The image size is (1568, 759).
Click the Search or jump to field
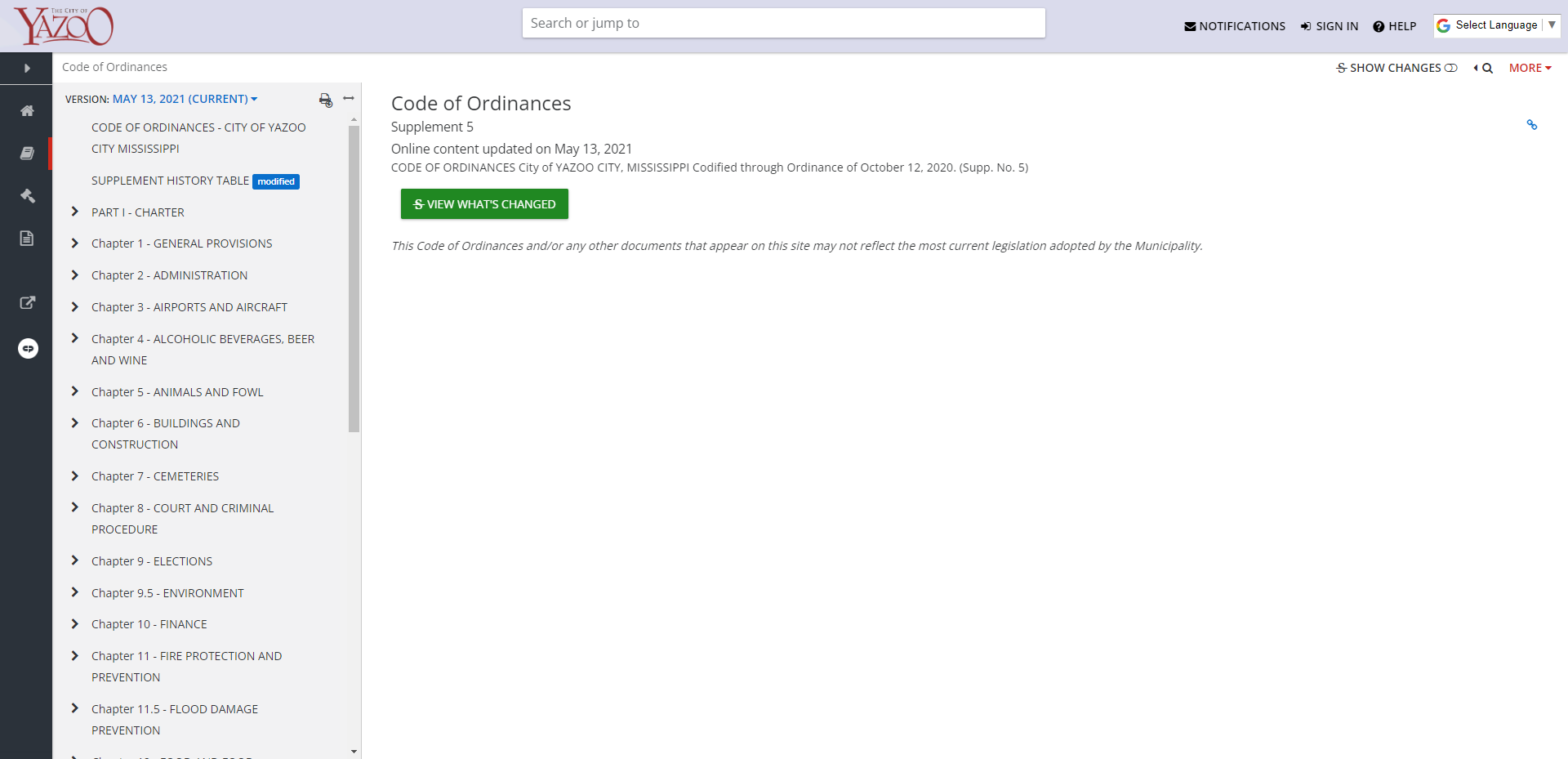[x=783, y=23]
